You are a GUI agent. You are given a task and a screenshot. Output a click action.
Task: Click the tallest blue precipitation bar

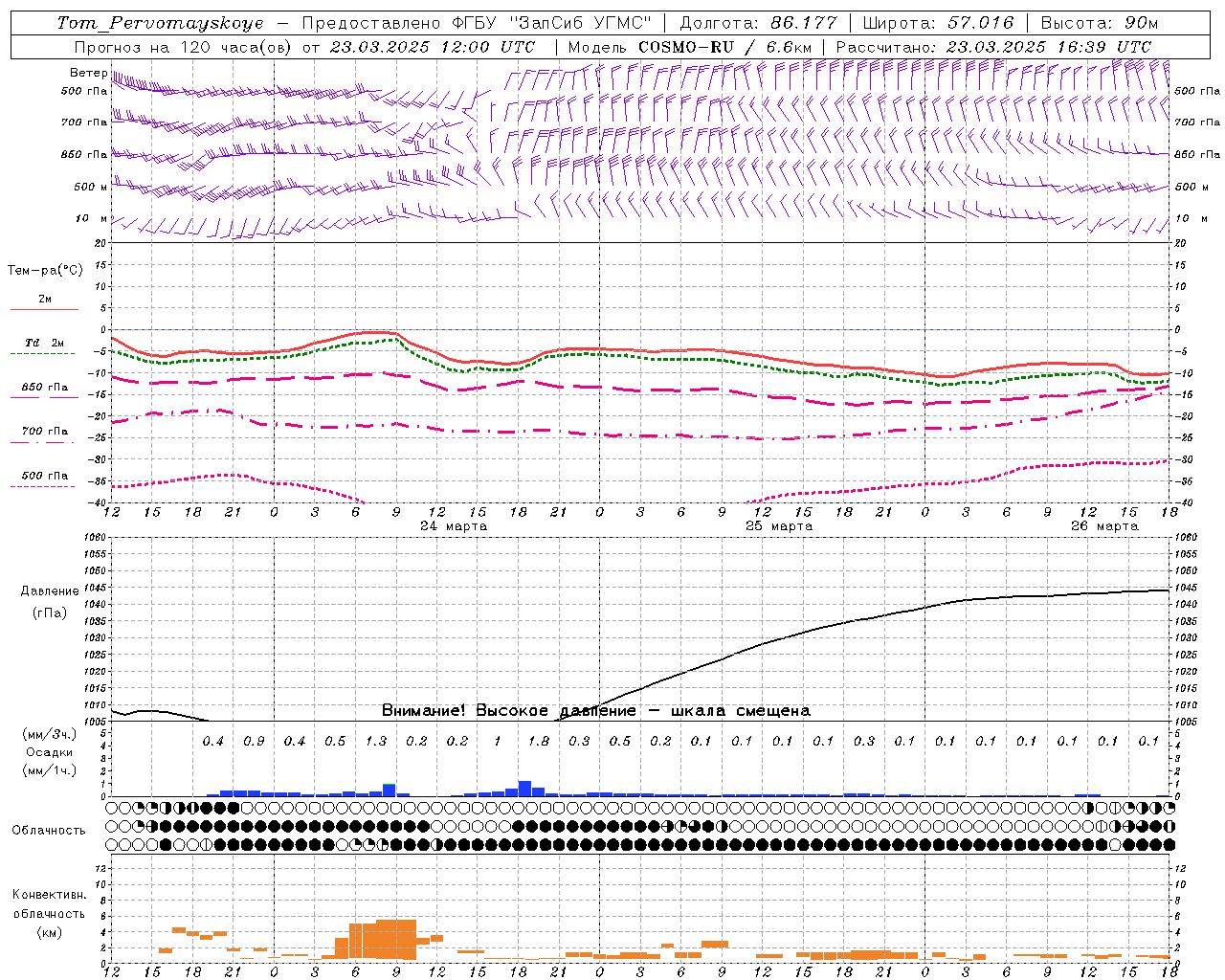[x=524, y=789]
